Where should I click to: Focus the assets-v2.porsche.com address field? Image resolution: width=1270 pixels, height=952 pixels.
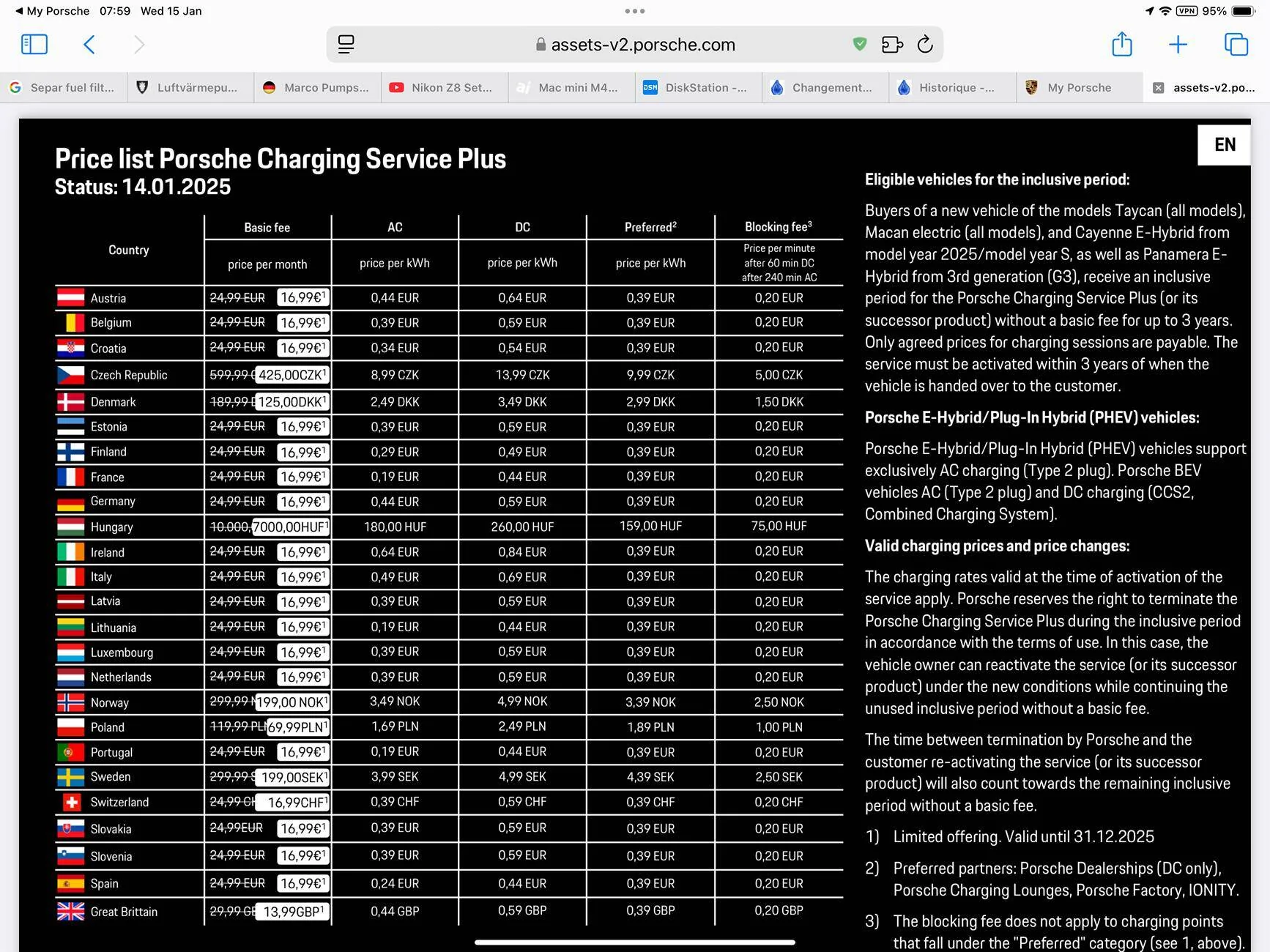(x=635, y=45)
